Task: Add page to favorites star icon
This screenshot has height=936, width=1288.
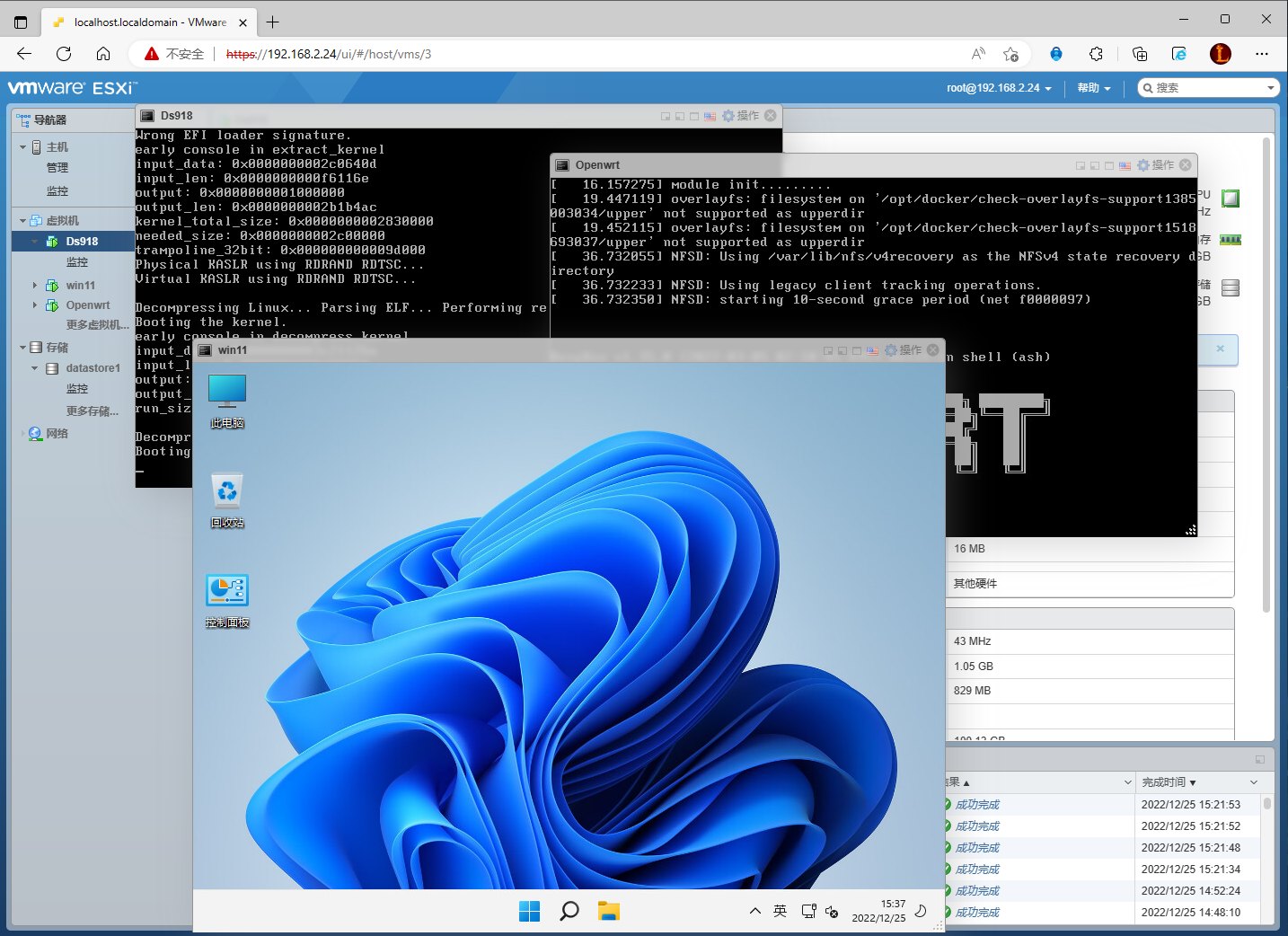Action: point(1010,54)
